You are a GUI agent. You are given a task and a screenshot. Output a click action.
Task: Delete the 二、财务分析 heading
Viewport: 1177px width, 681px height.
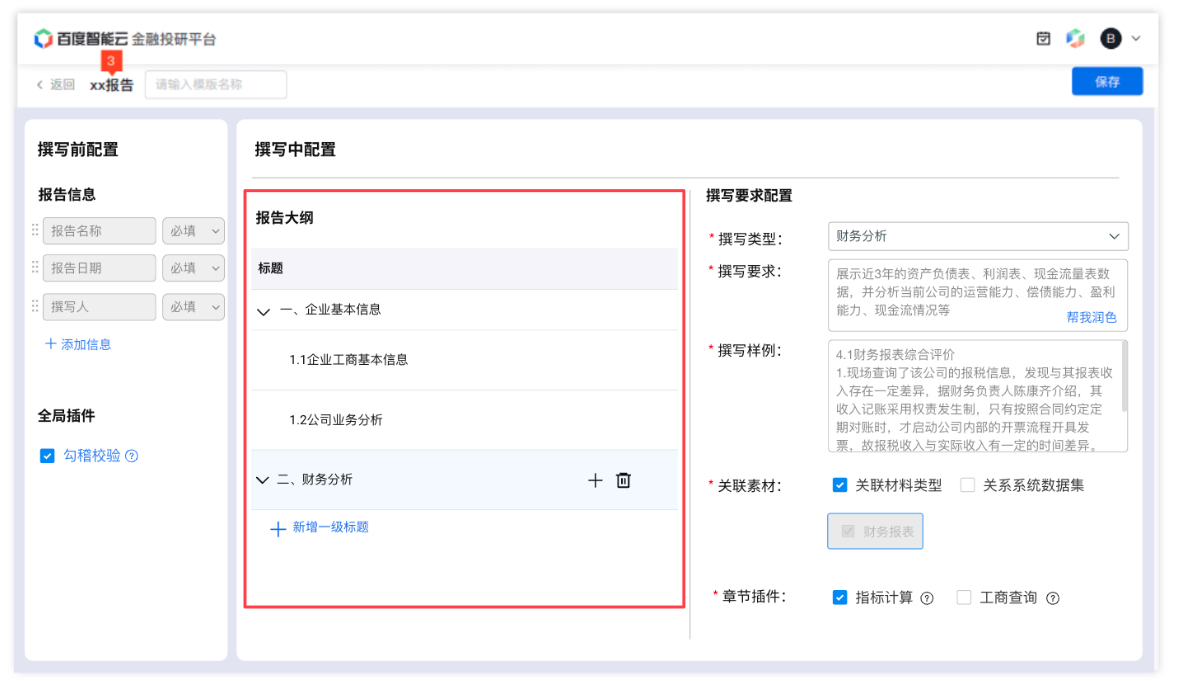623,481
